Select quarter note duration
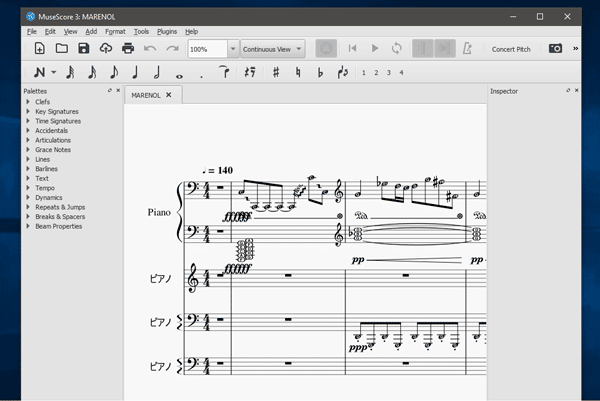The height and width of the screenshot is (401, 600). (x=135, y=72)
